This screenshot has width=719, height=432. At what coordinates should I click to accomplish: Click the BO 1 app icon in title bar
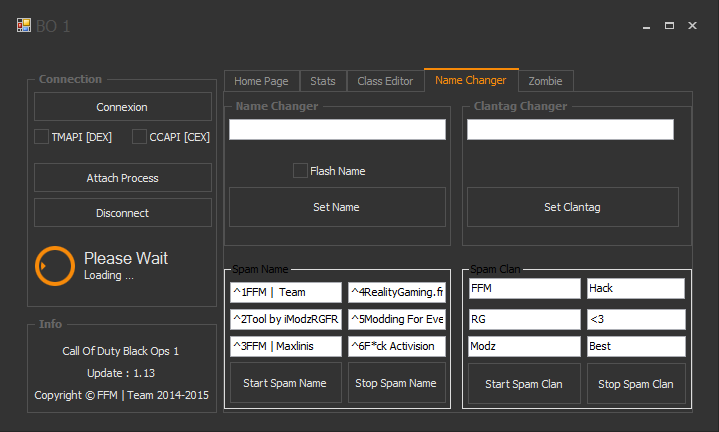pos(24,25)
